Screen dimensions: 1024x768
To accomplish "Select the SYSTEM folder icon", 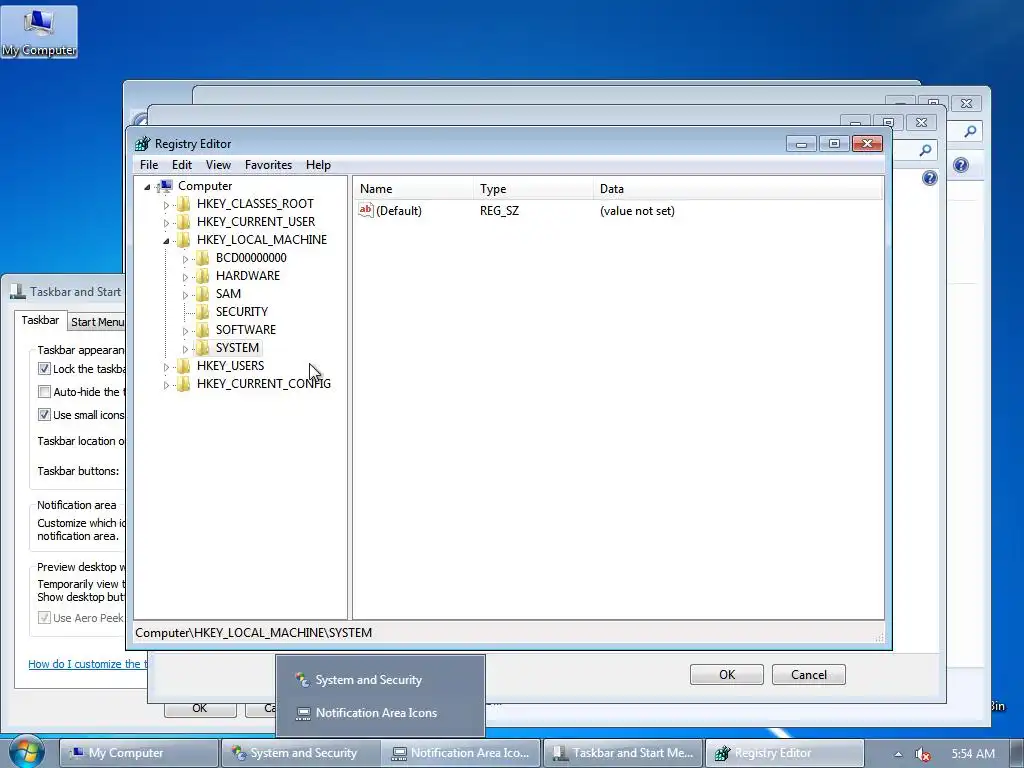I will click(203, 347).
